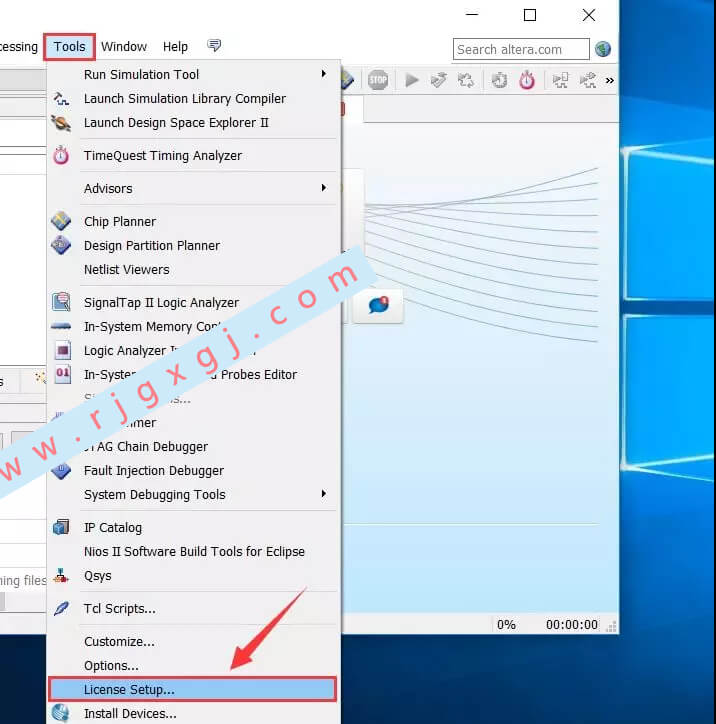Choose License Setup...
716x724 pixels.
pos(192,689)
